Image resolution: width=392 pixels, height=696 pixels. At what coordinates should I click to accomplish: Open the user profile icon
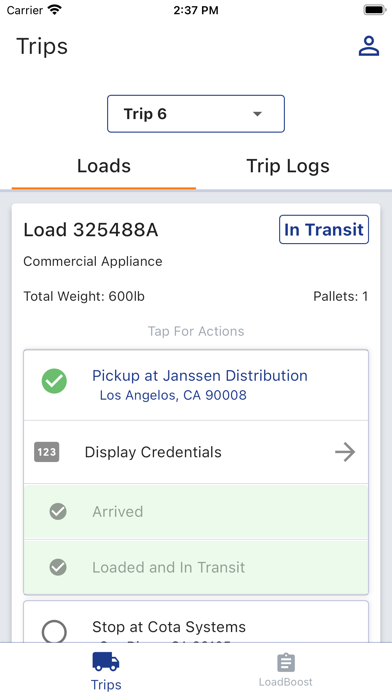(368, 46)
